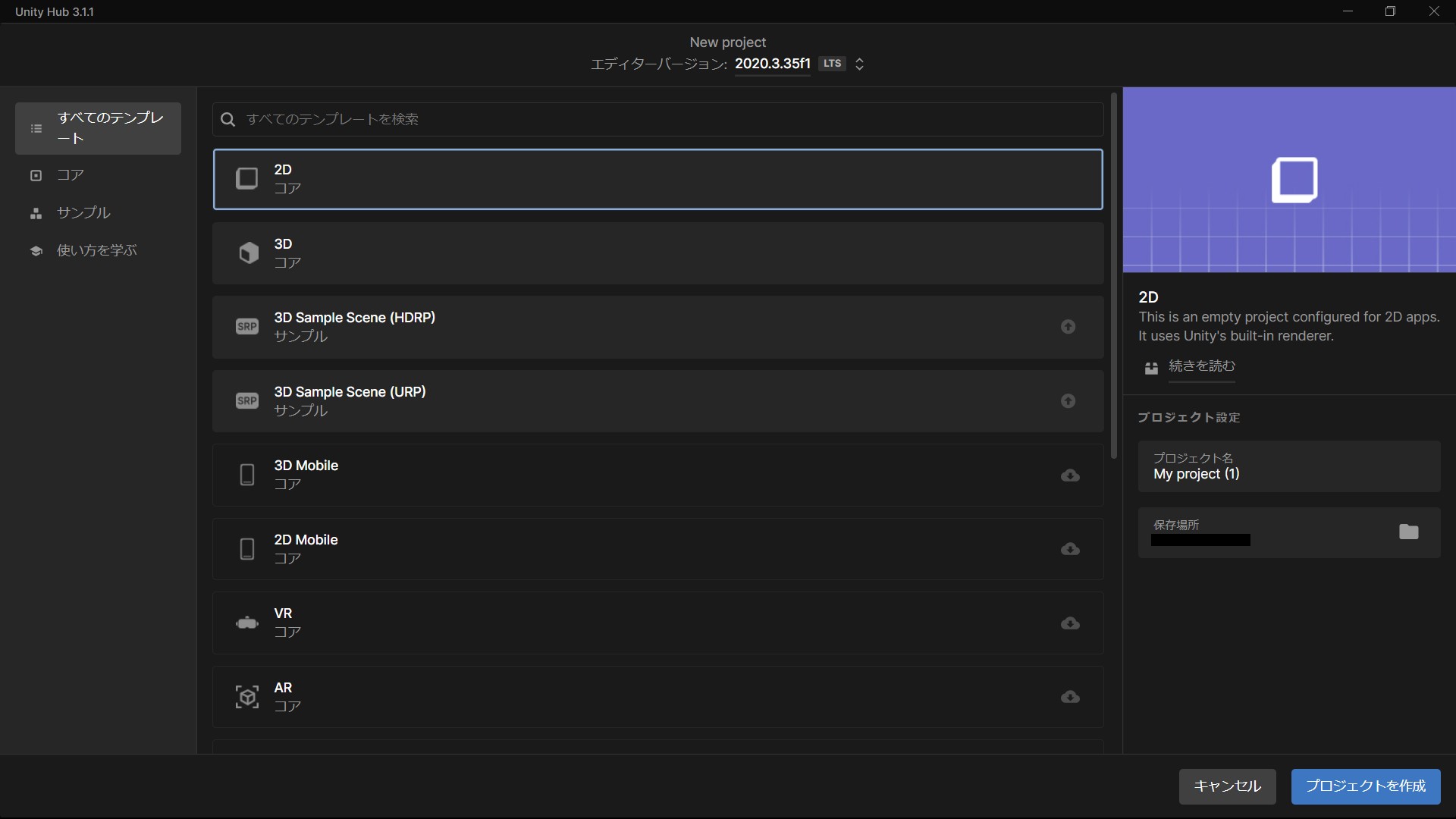Click the キャンセル button

1227,786
